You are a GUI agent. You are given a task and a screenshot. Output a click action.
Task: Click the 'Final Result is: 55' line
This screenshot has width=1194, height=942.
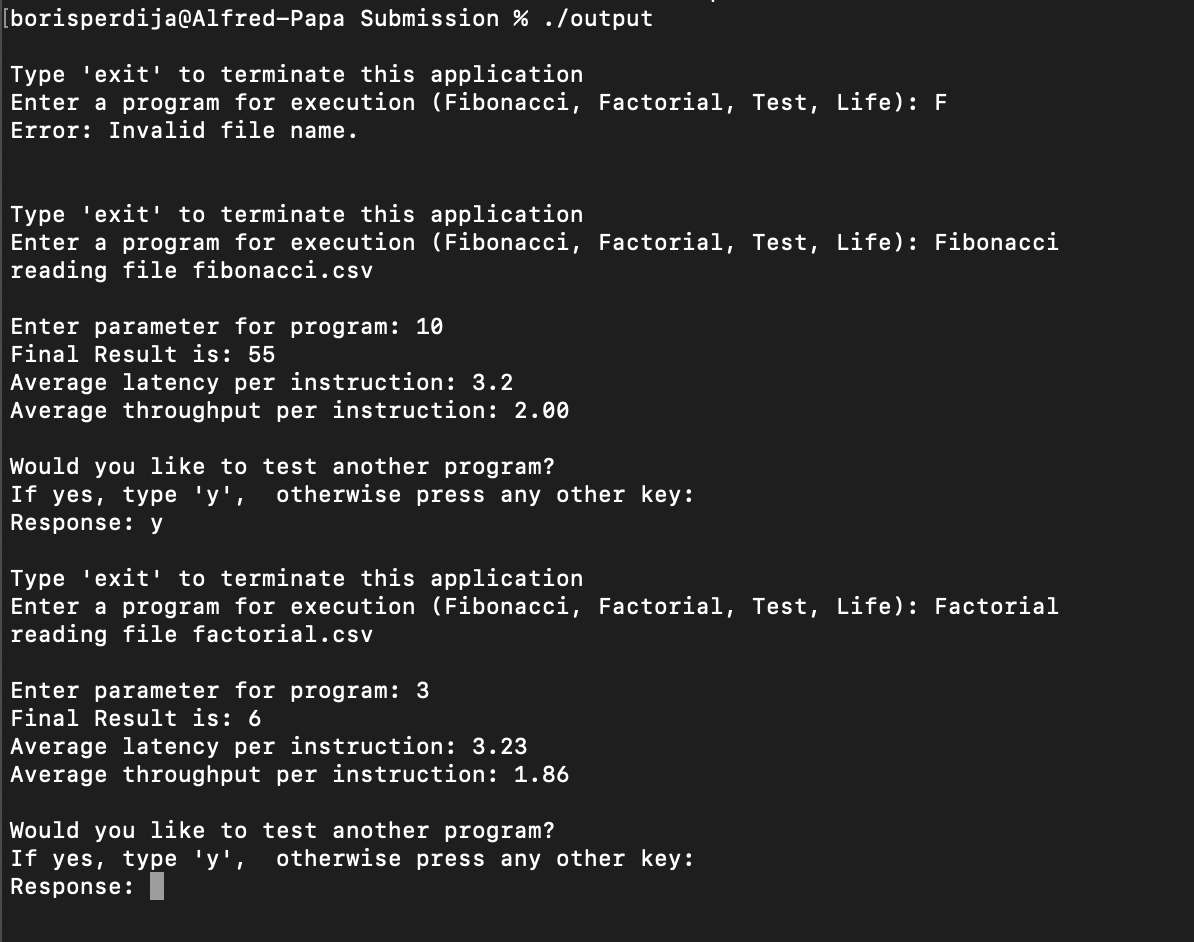tap(142, 355)
